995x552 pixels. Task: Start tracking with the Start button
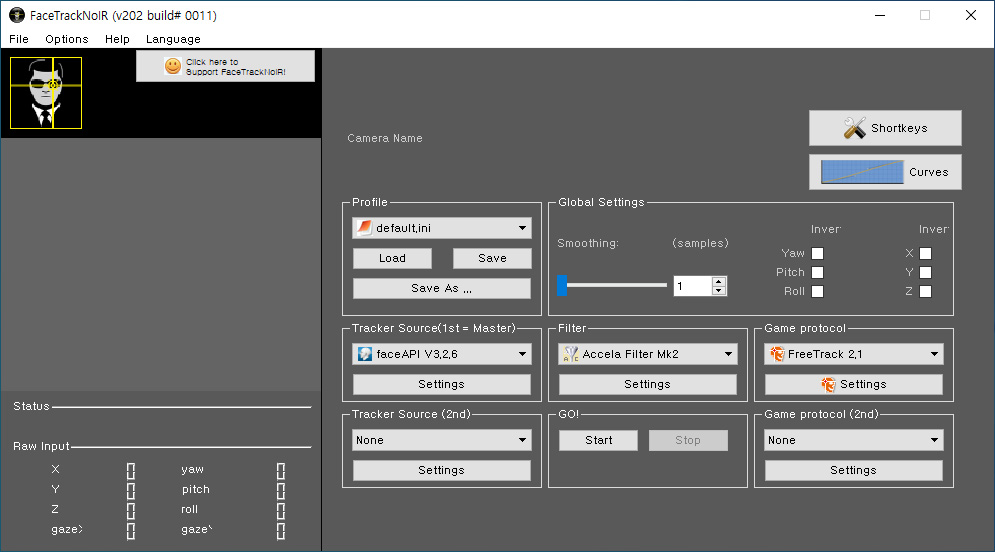[598, 440]
